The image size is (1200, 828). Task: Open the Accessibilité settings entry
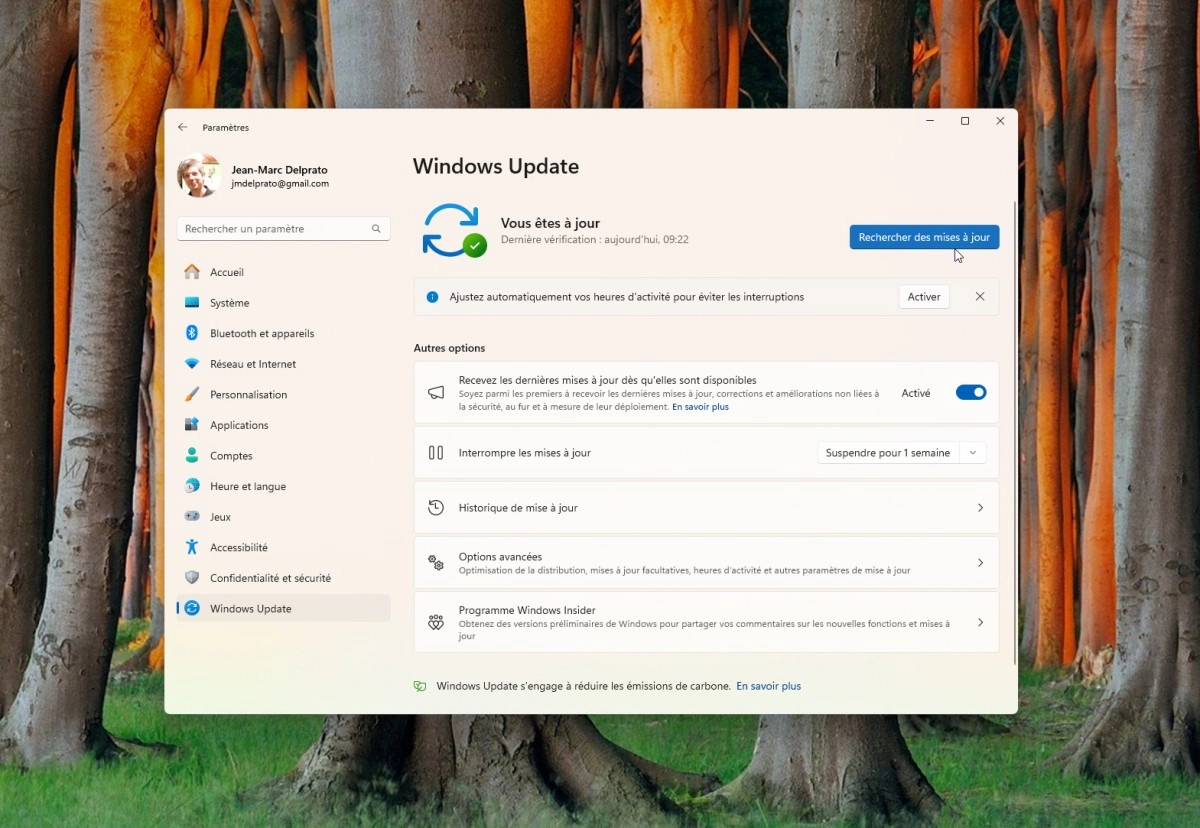tap(284, 547)
